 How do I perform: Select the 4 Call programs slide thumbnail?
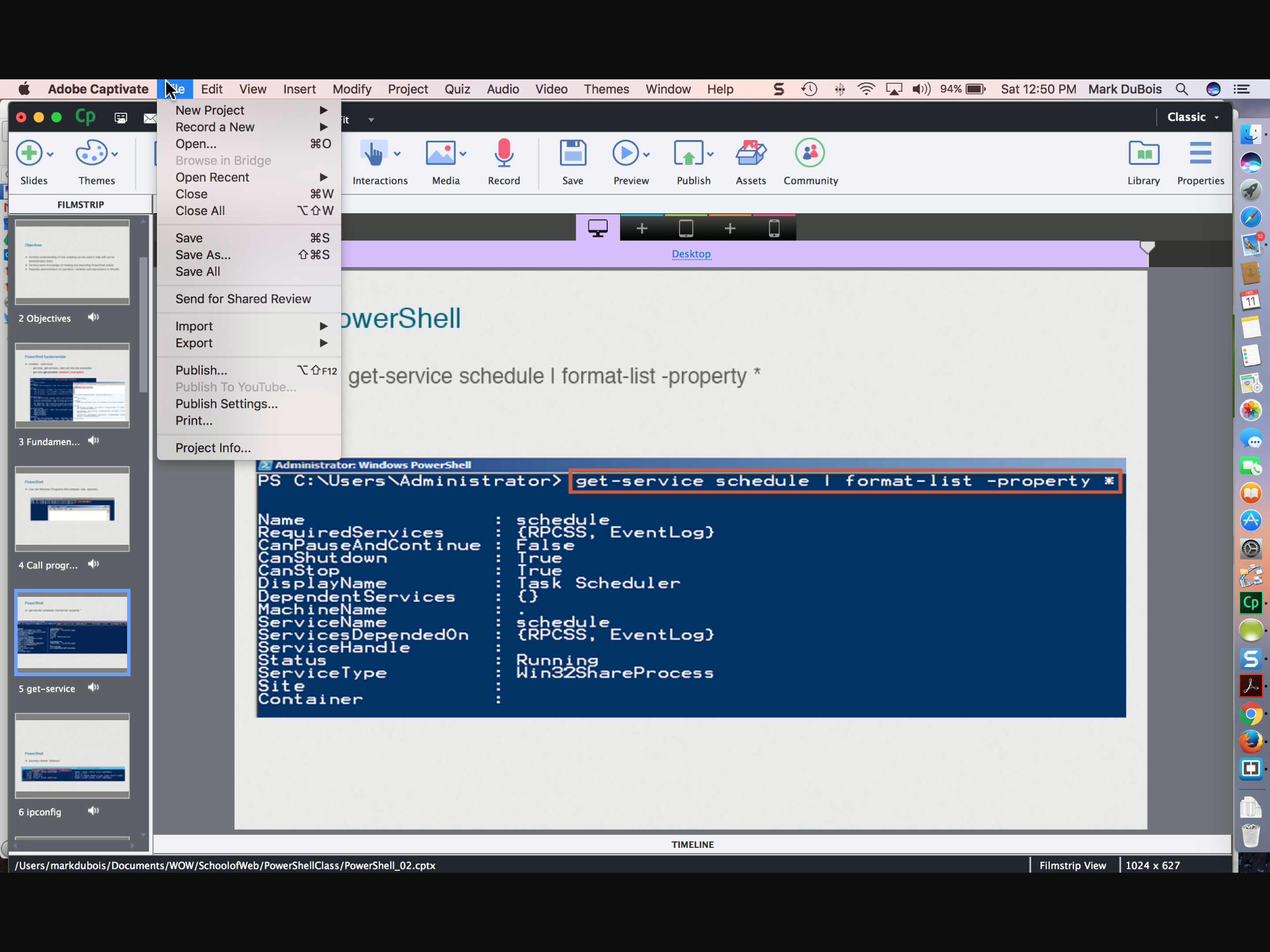73,509
